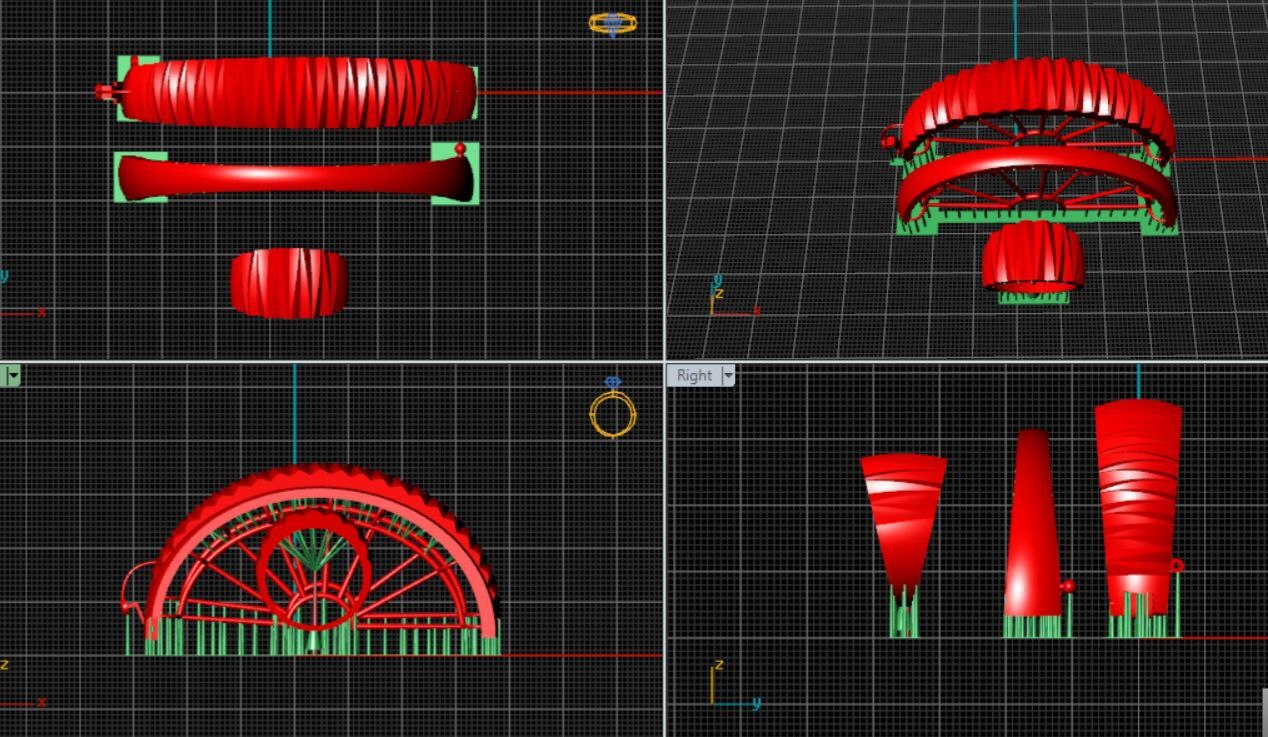Pick the red sprue ball on smooth band

point(460,149)
